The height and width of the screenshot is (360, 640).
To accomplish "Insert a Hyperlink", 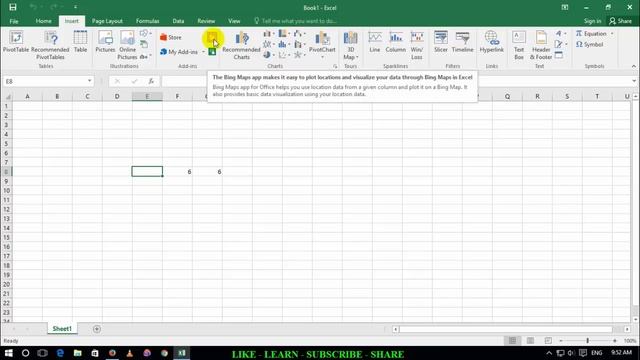I will click(491, 42).
